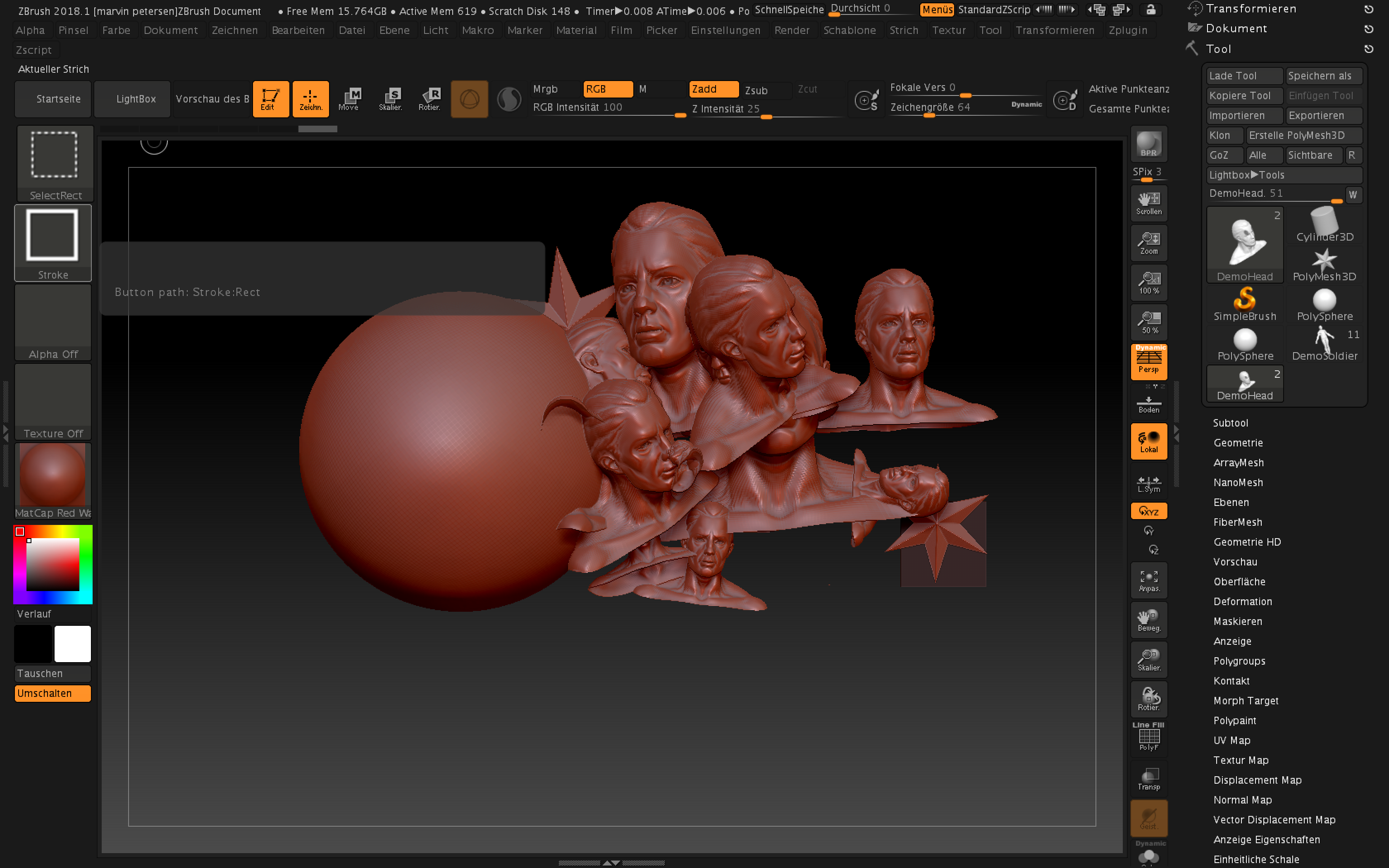Toggle Lokal local symmetry mode
Image resolution: width=1389 pixels, height=868 pixels.
[1148, 441]
